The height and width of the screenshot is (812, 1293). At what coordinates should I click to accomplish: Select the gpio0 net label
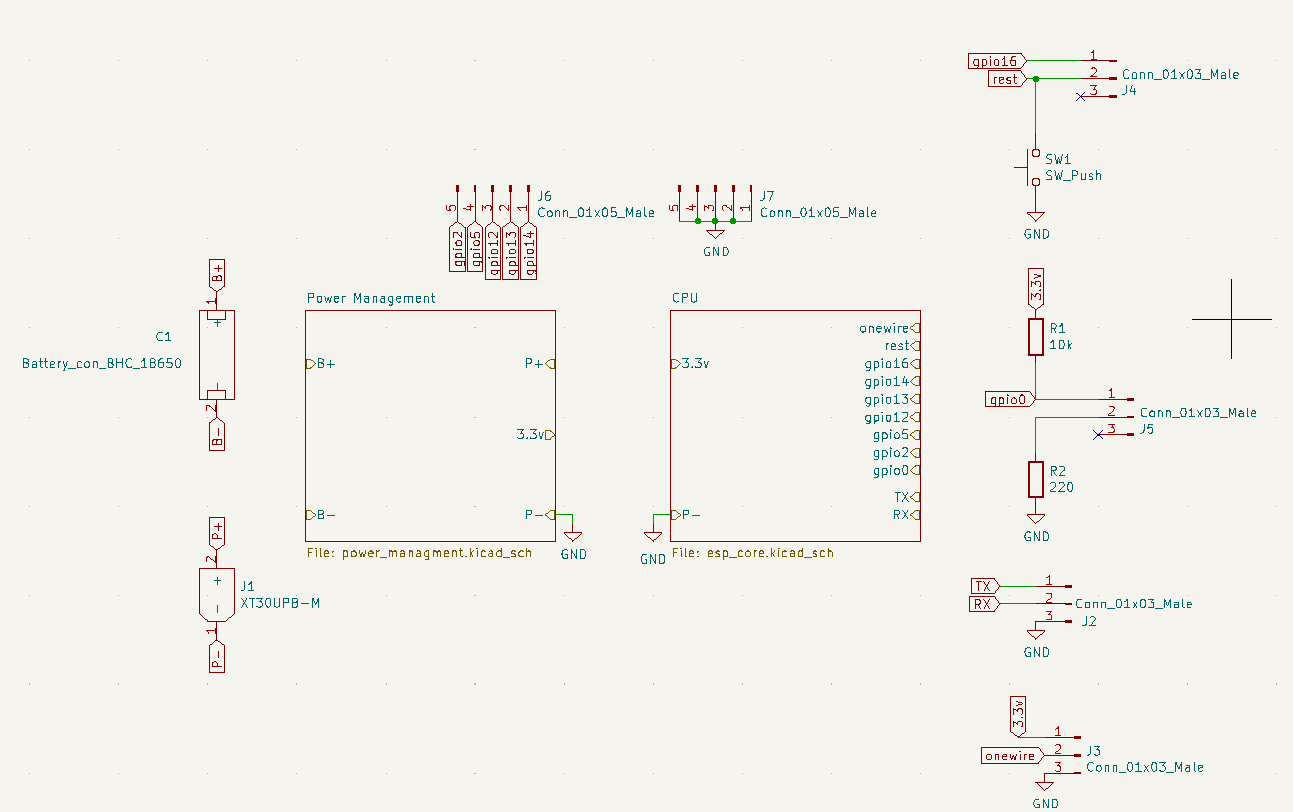pos(1009,397)
